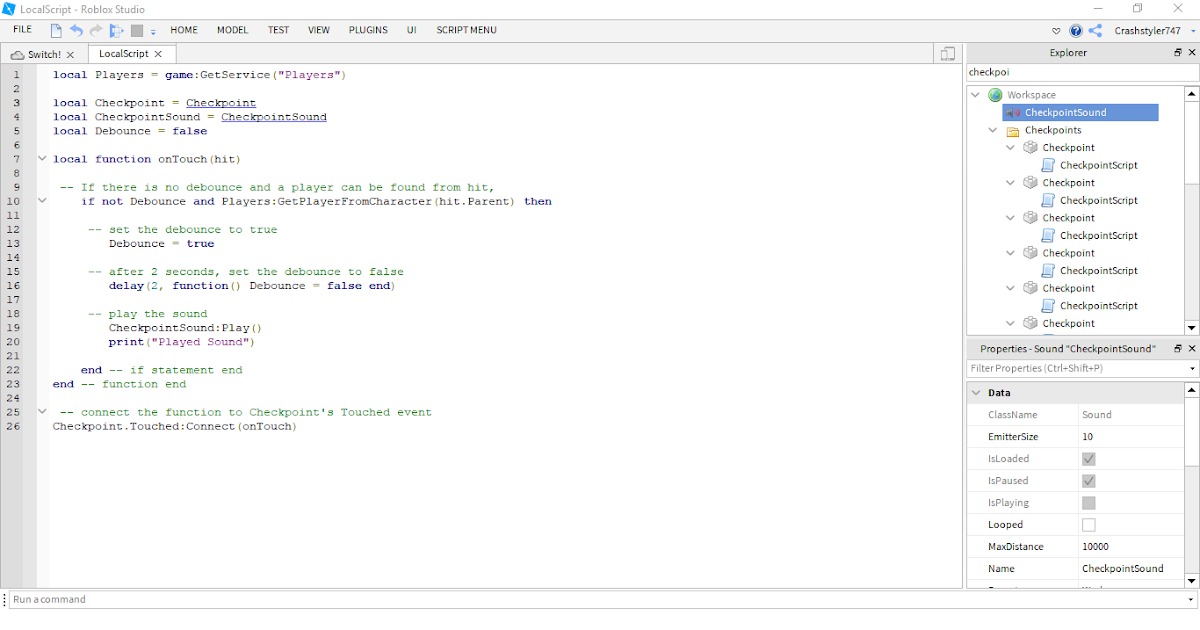The height and width of the screenshot is (630, 1200).
Task: Click the Properties scrollbar down arrow
Action: [x=1191, y=580]
